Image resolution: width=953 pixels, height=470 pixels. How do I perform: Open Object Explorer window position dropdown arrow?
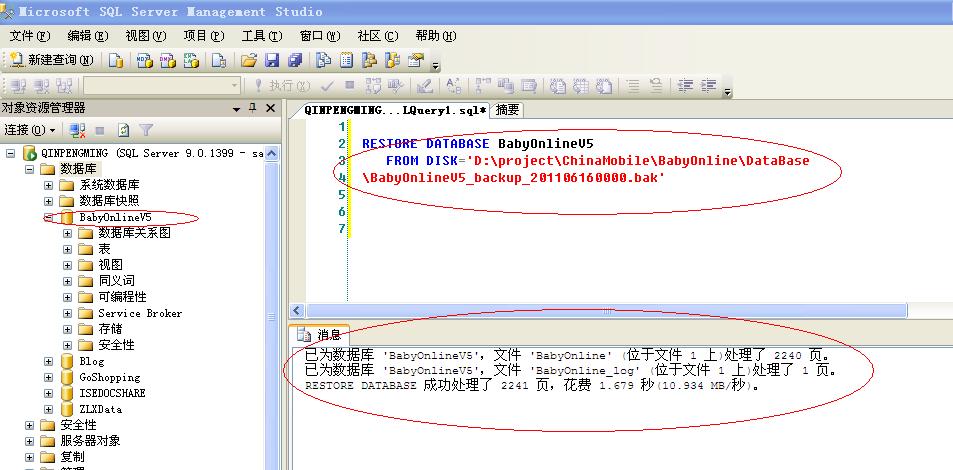pyautogui.click(x=236, y=109)
